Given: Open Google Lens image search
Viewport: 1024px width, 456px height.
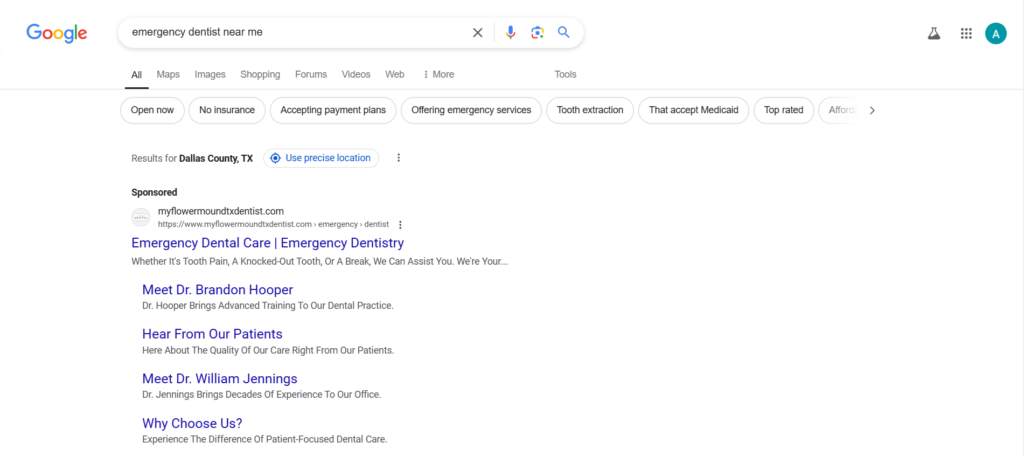Looking at the screenshot, I should pos(537,33).
